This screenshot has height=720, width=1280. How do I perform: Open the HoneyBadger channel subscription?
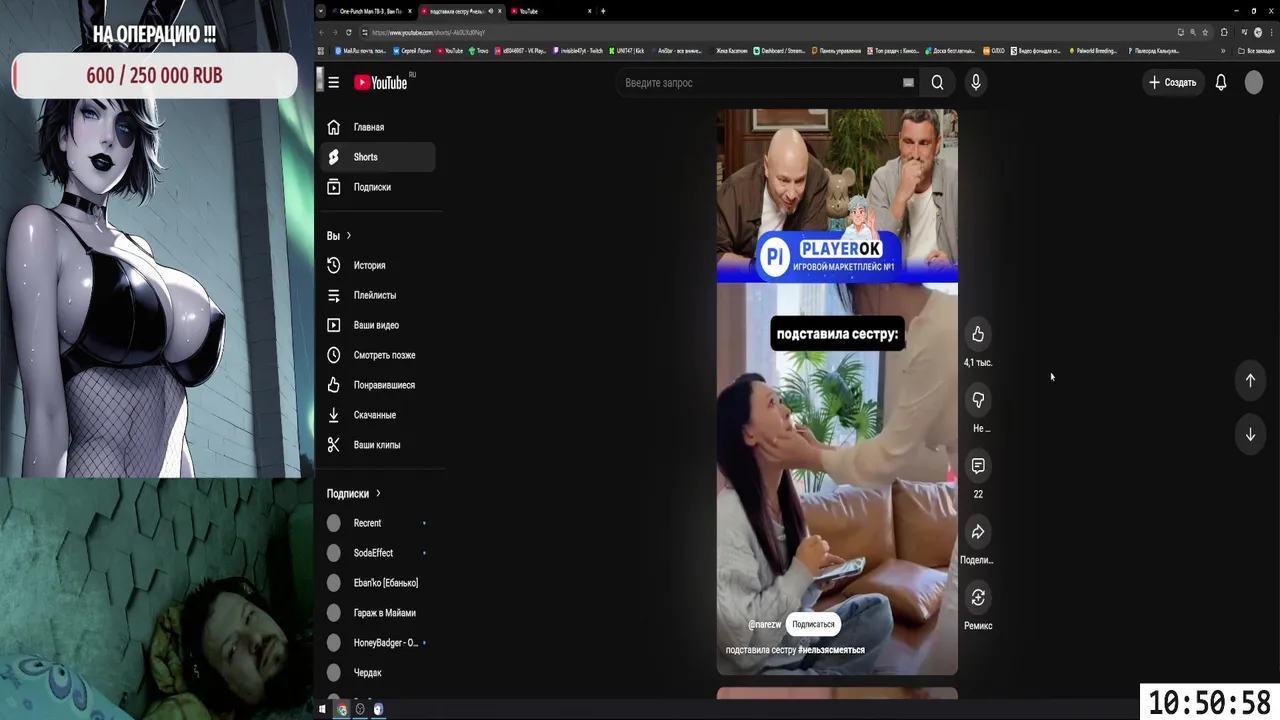[378, 643]
